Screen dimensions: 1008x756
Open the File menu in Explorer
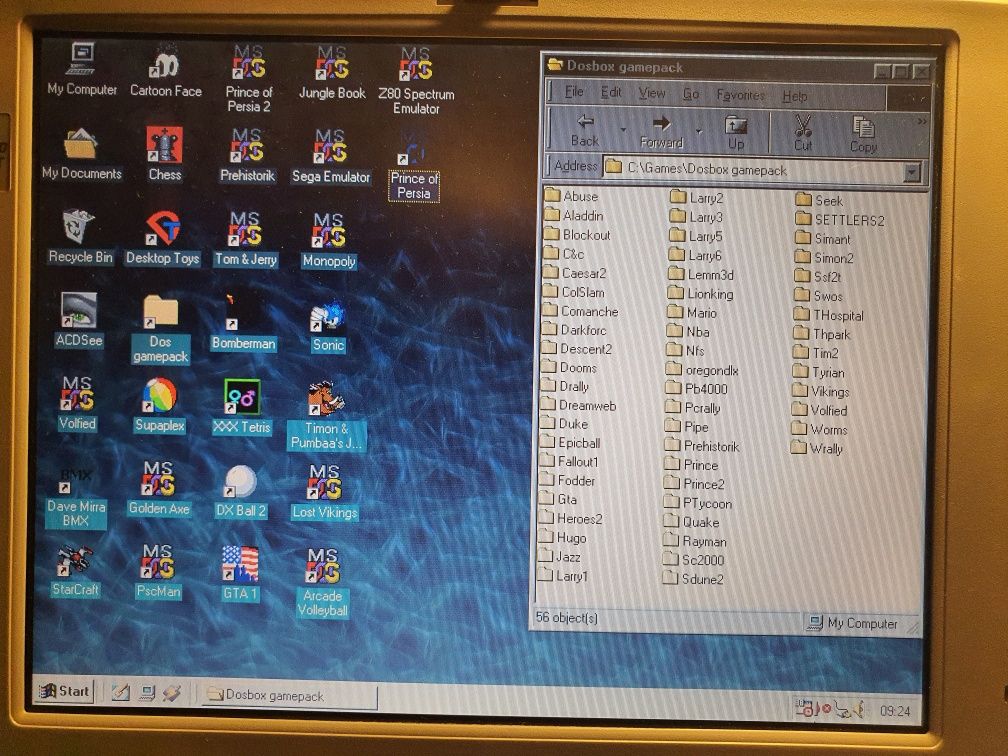pos(573,92)
